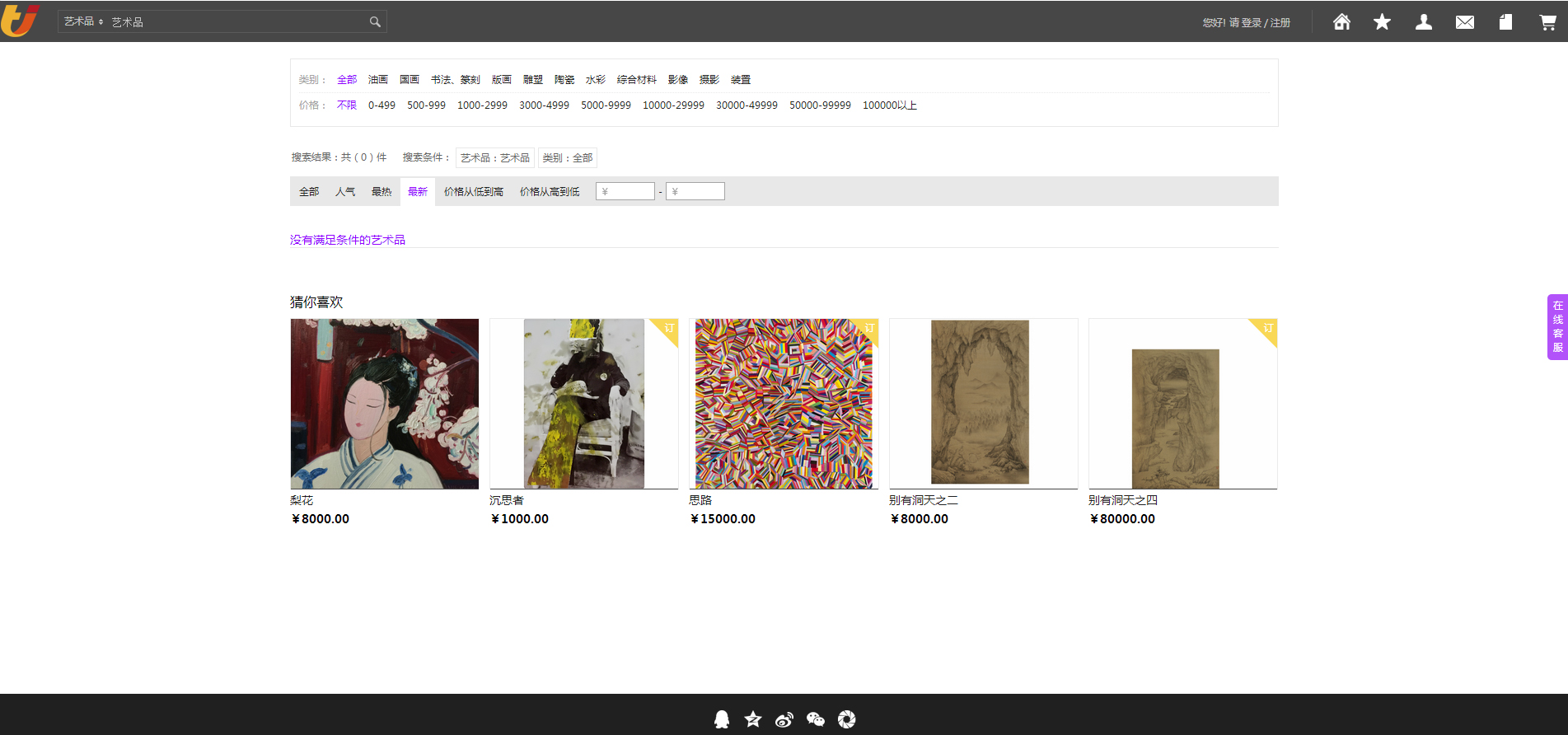Filter category by 雕塑
Viewport: 1568px width, 735px height.
tap(533, 80)
